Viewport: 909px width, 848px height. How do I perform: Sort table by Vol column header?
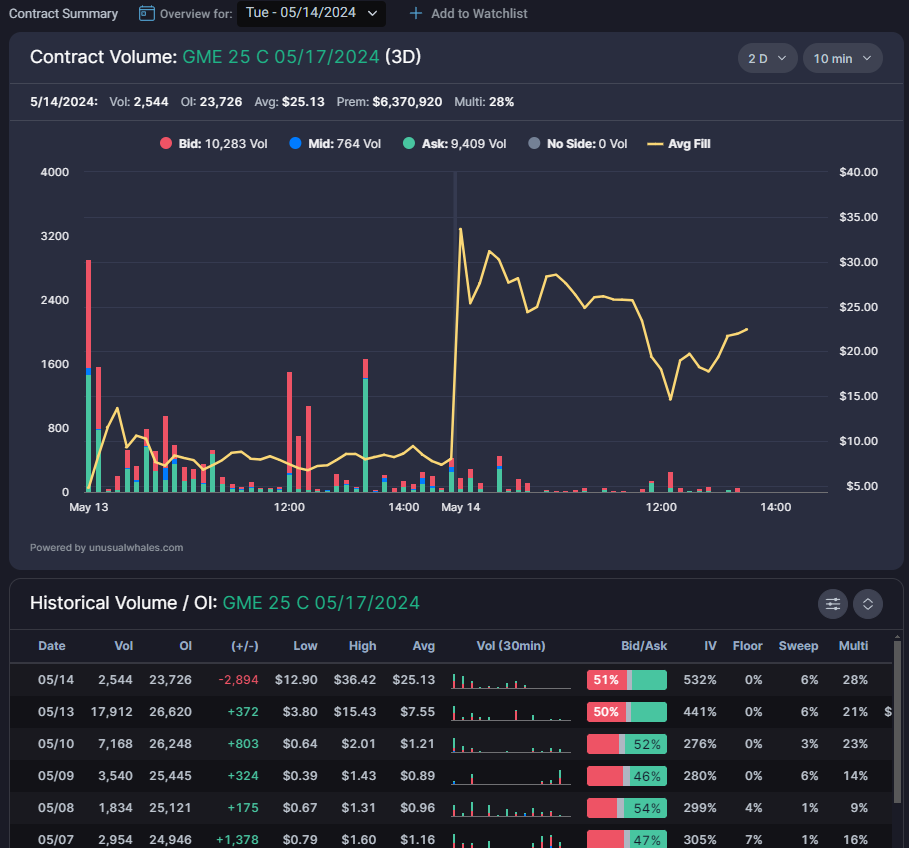123,646
